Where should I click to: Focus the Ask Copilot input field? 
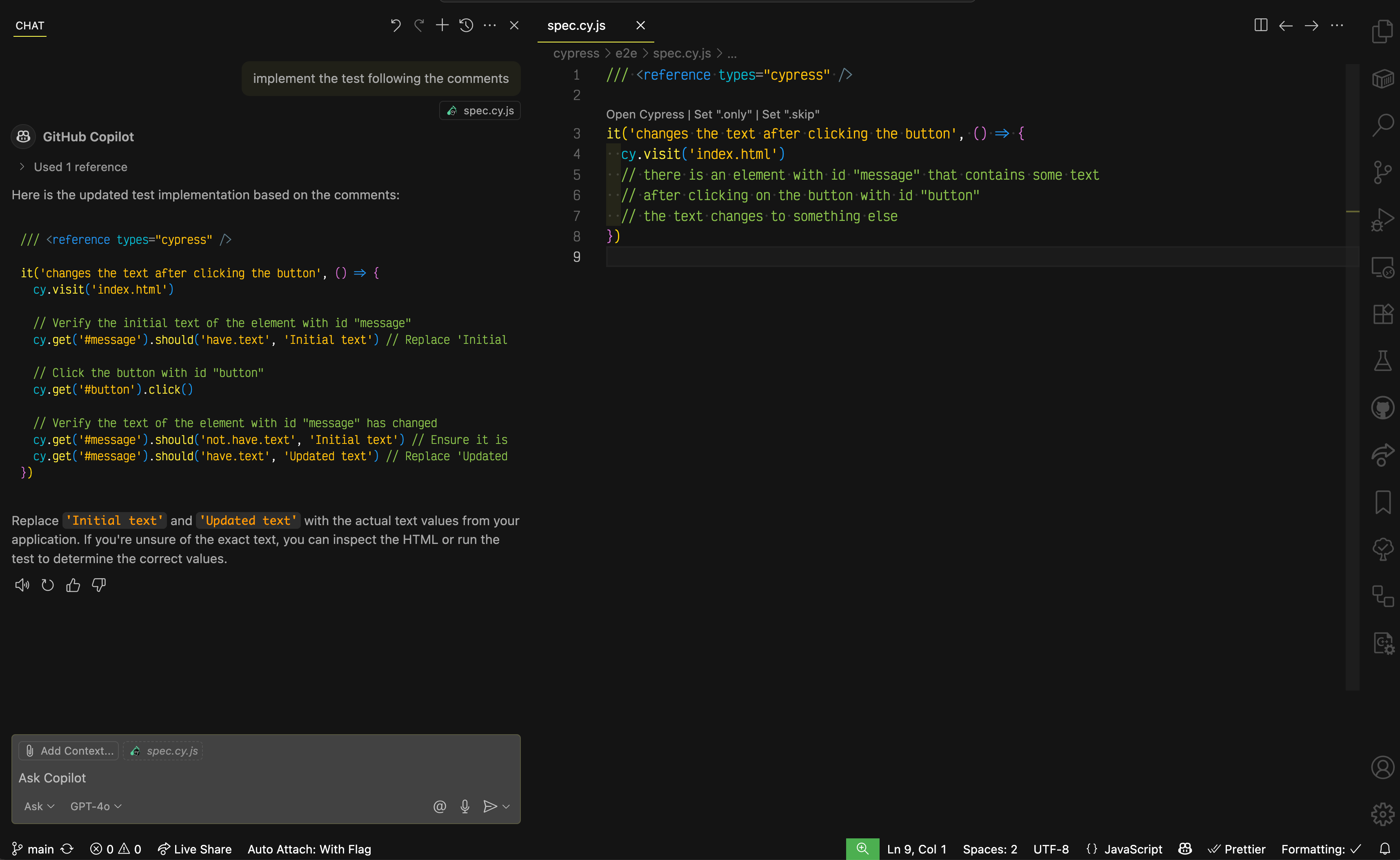[x=227, y=778]
